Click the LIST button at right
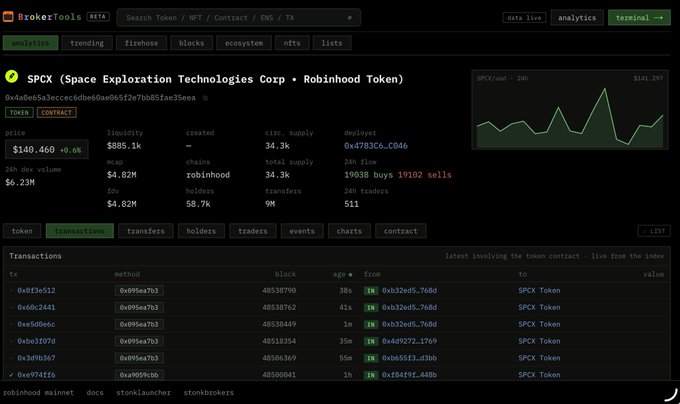Screen dimensions: 680x404 pyautogui.click(x=654, y=231)
